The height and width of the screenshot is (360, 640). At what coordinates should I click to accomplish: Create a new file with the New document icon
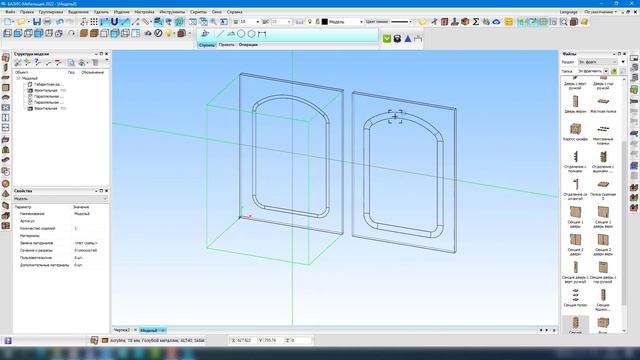7,22
